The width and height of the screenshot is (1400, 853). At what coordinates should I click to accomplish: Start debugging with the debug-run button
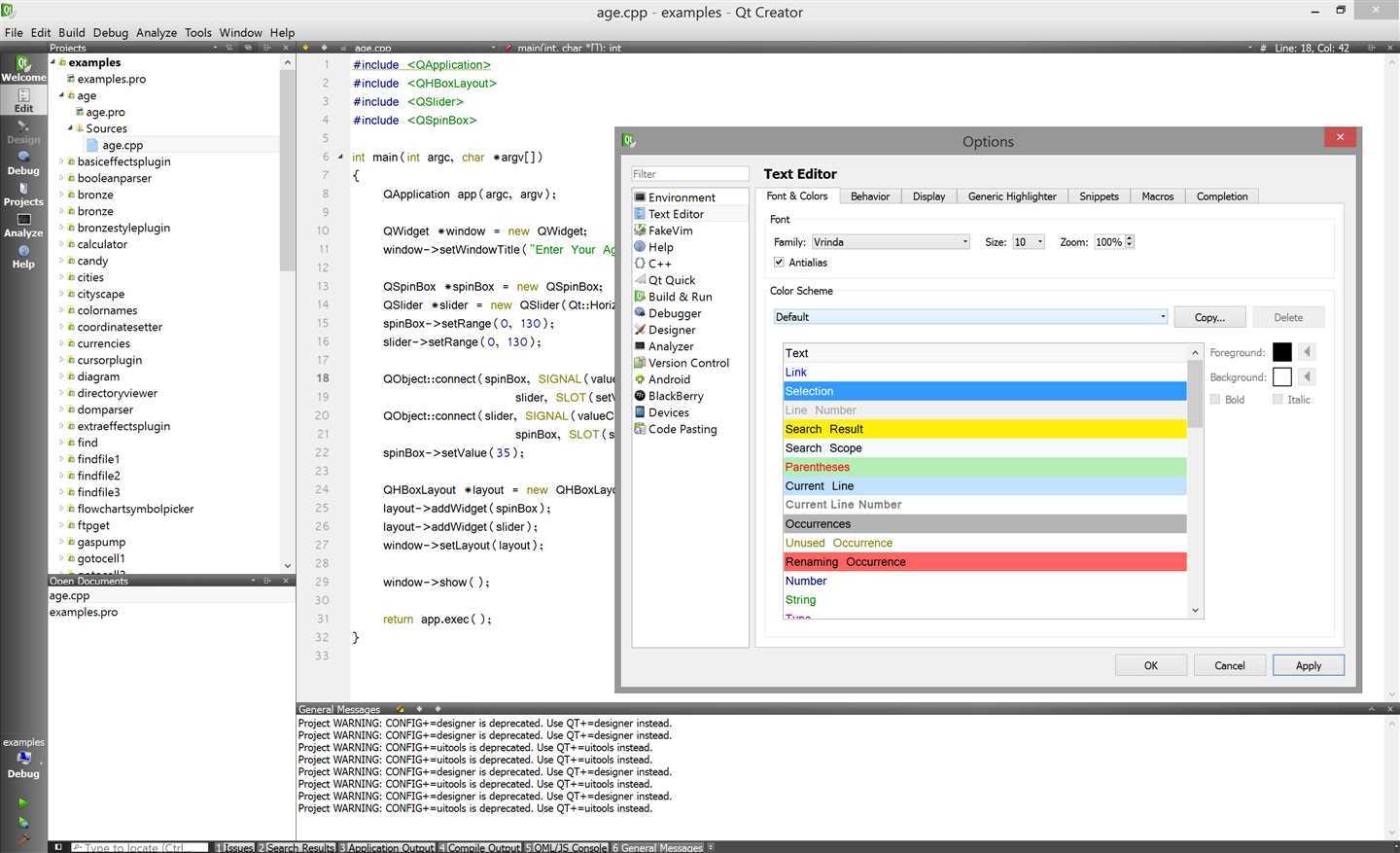[x=23, y=822]
